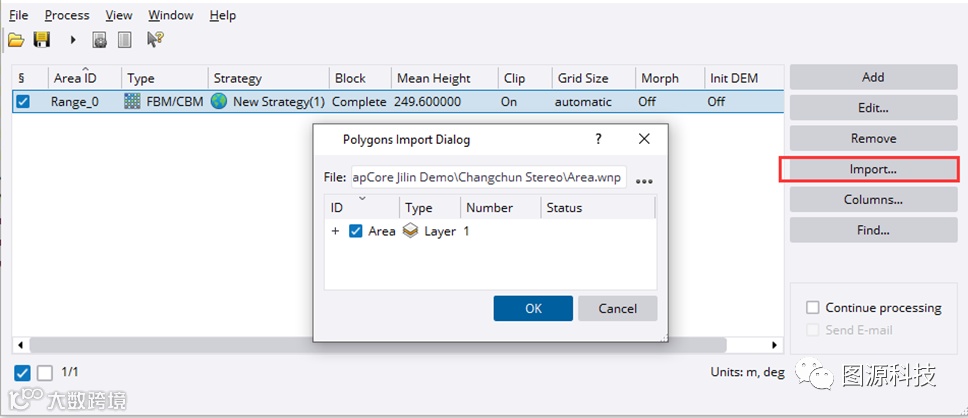Screen dimensions: 968x418
Task: Expand the Area tree node
Action: 336,231
